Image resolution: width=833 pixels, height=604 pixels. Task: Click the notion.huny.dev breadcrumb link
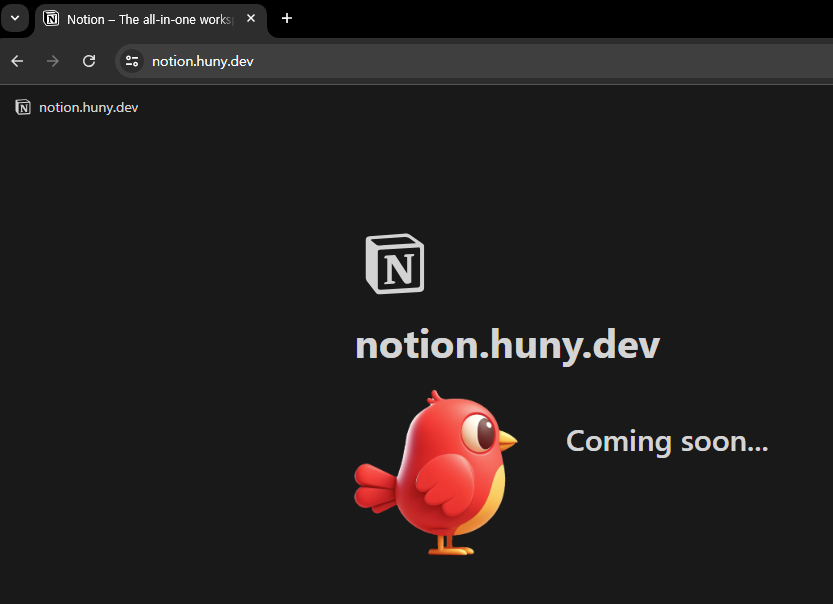(88, 107)
